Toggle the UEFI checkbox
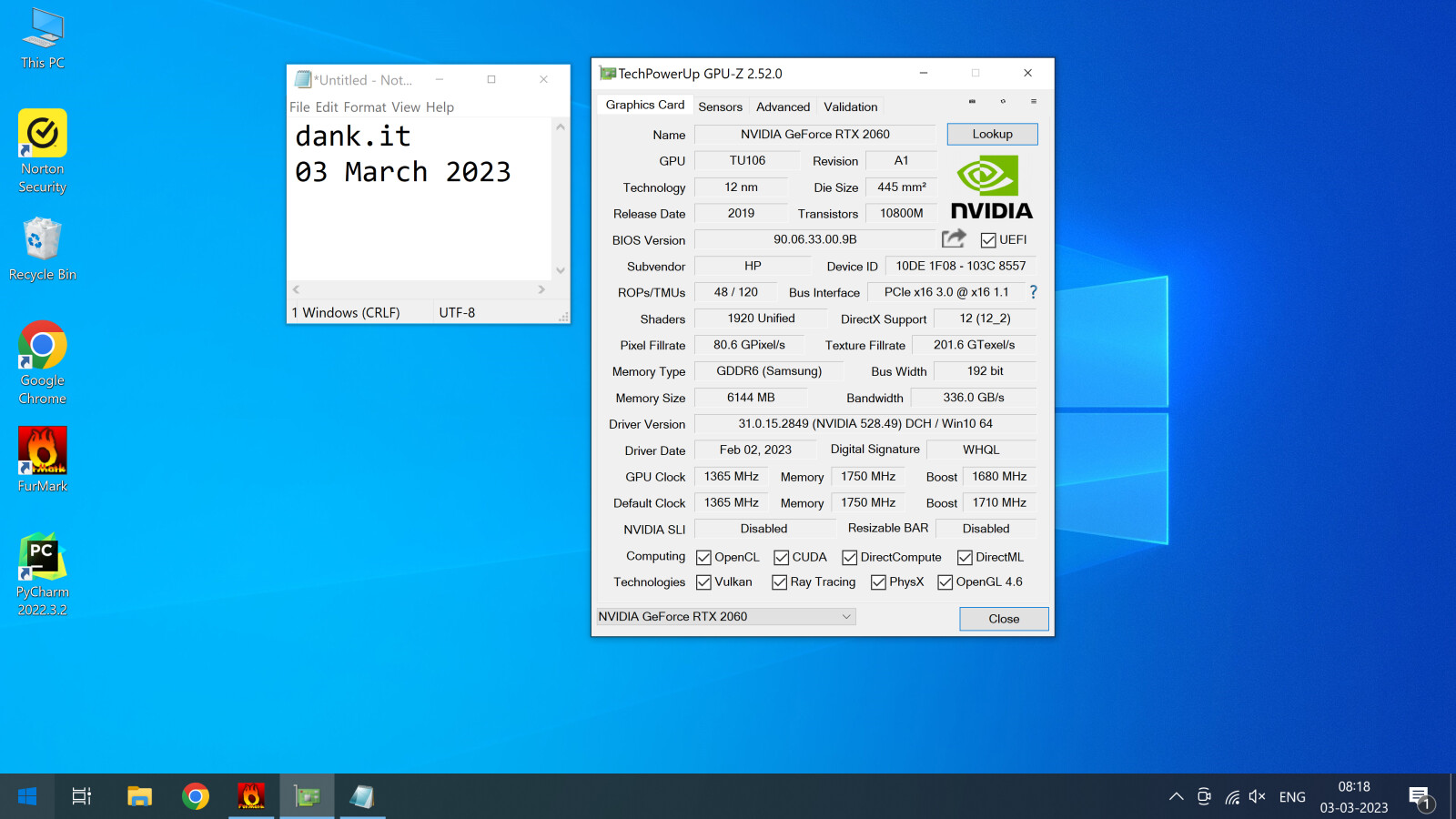 (988, 240)
